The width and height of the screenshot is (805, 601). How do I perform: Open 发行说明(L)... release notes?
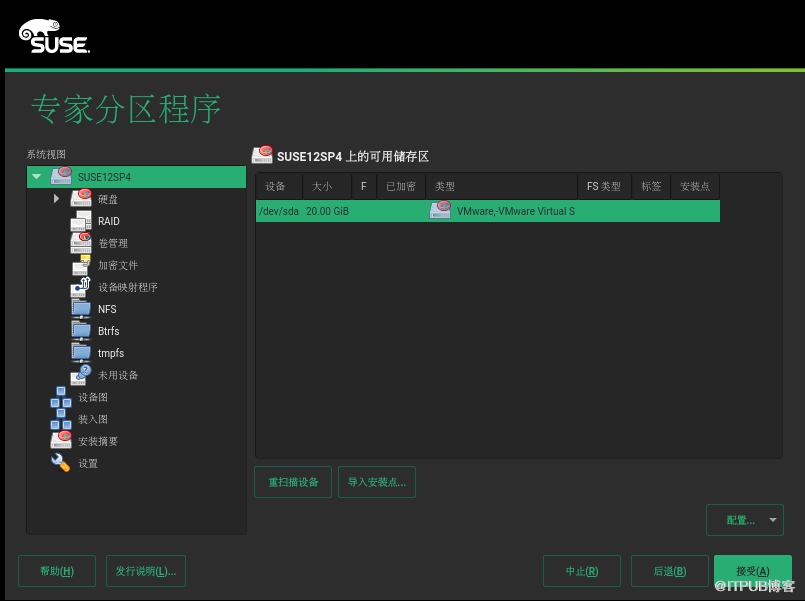146,571
